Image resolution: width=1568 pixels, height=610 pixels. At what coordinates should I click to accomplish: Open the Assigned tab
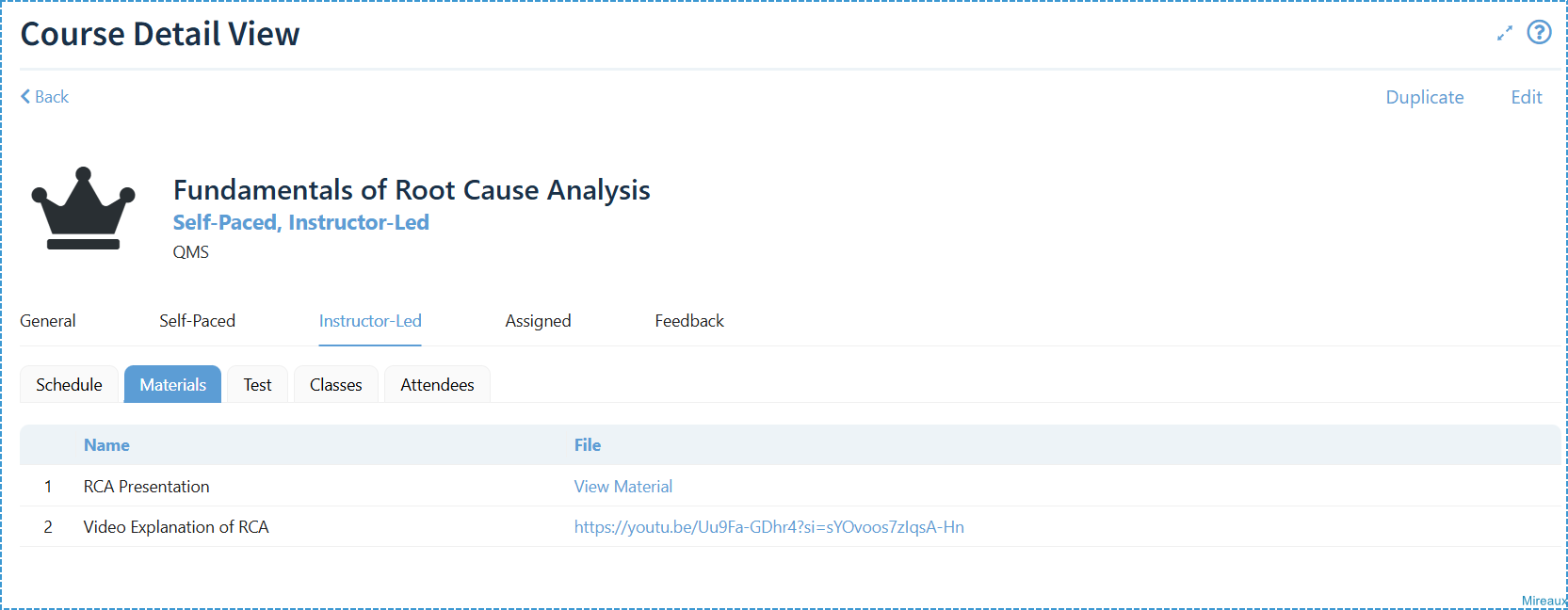click(x=538, y=321)
